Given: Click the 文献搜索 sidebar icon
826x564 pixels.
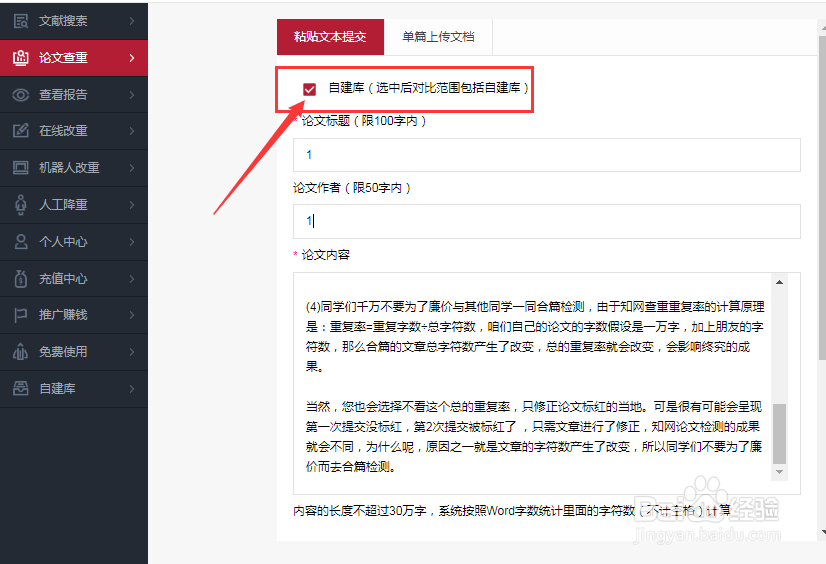Looking at the screenshot, I should click(21, 21).
